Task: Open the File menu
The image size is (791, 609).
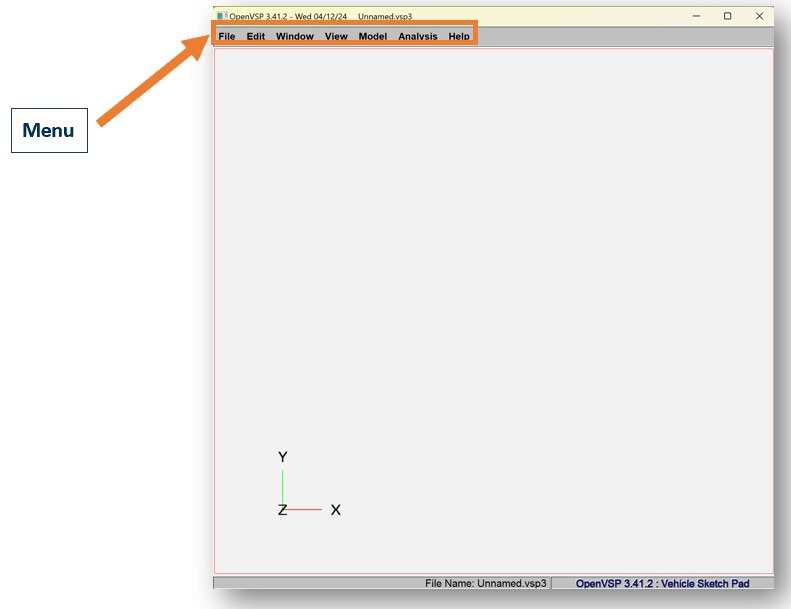Action: point(227,36)
